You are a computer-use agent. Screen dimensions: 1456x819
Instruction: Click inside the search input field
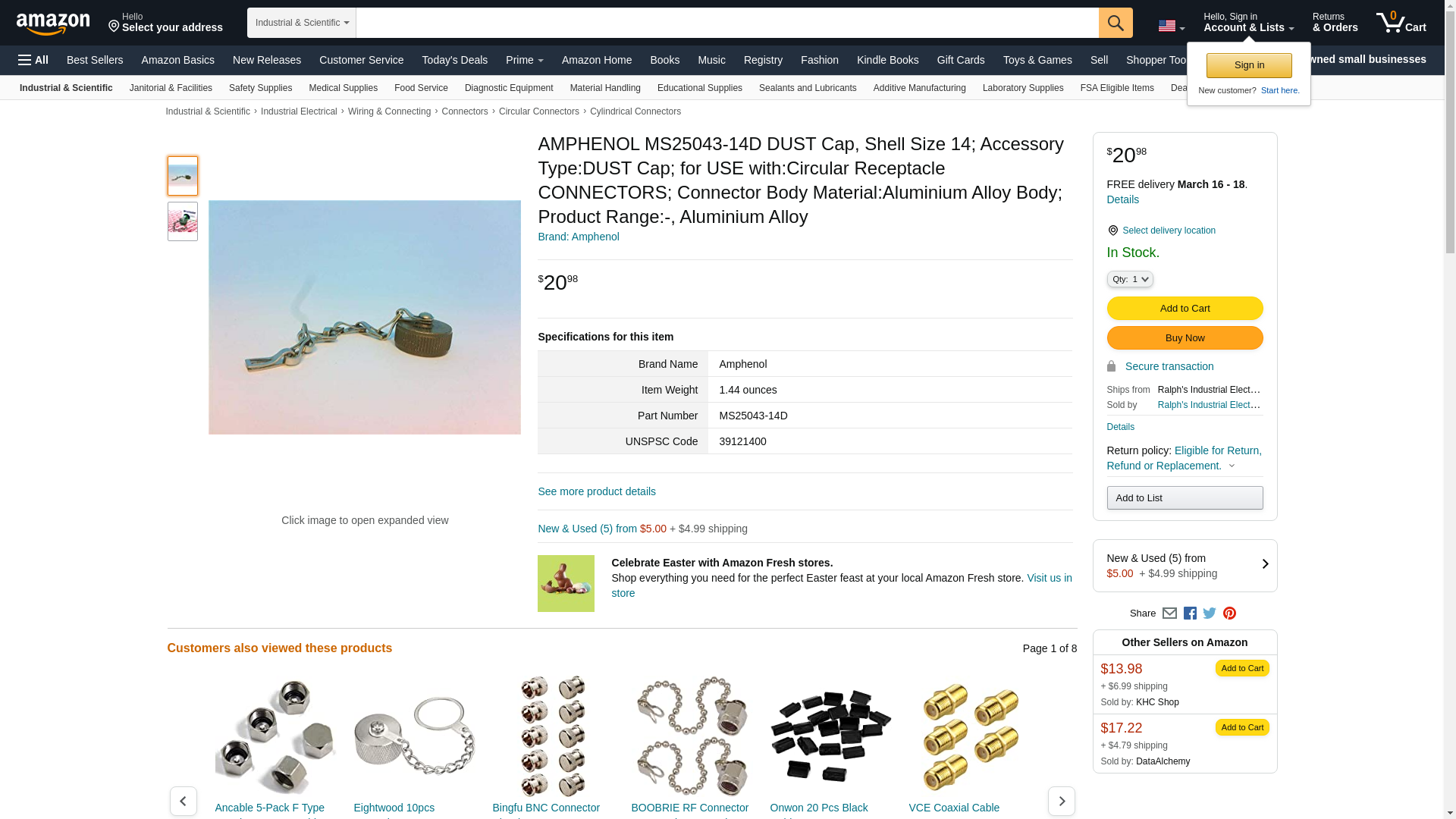tap(727, 23)
